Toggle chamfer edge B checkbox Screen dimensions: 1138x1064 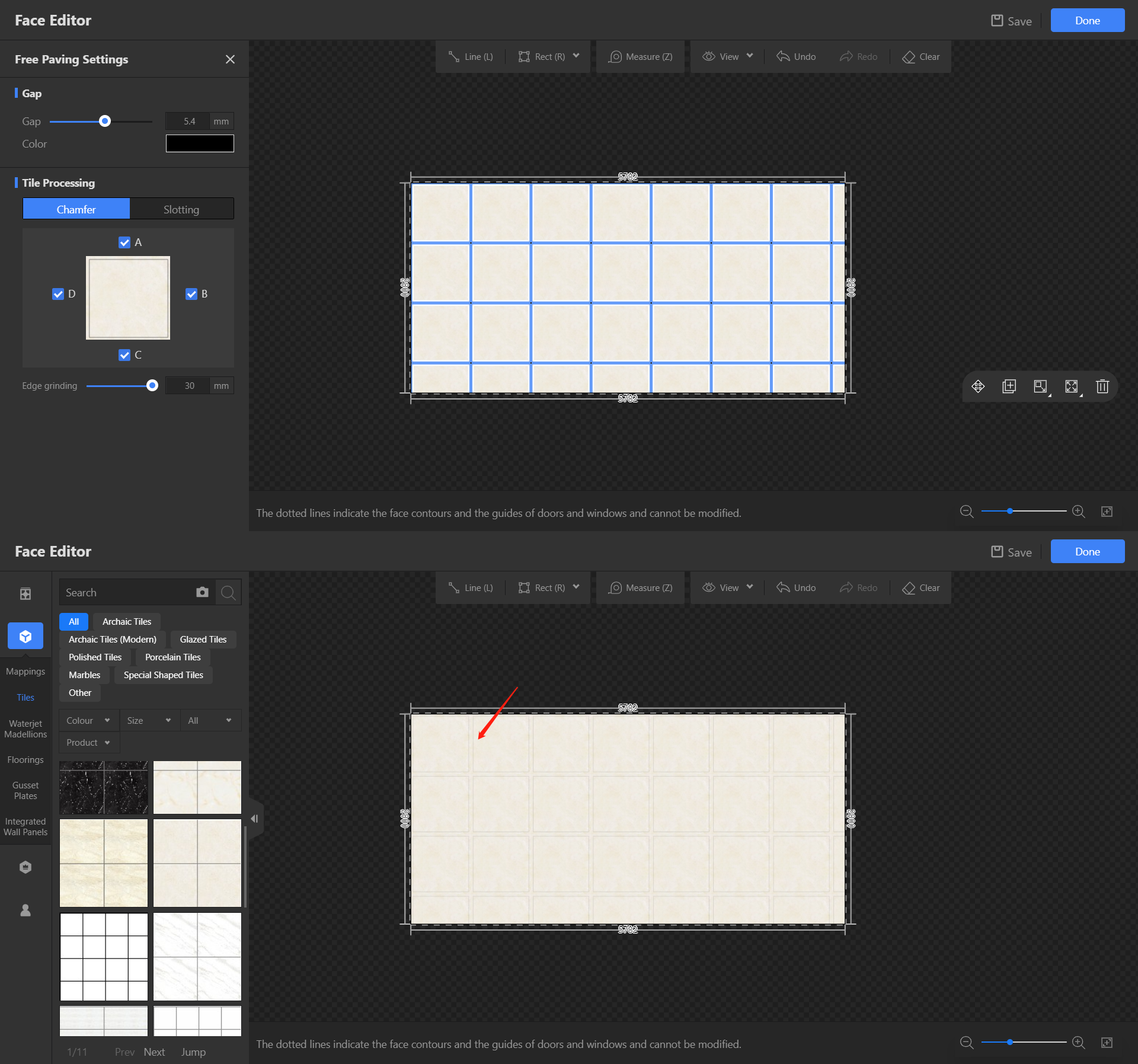pos(191,294)
